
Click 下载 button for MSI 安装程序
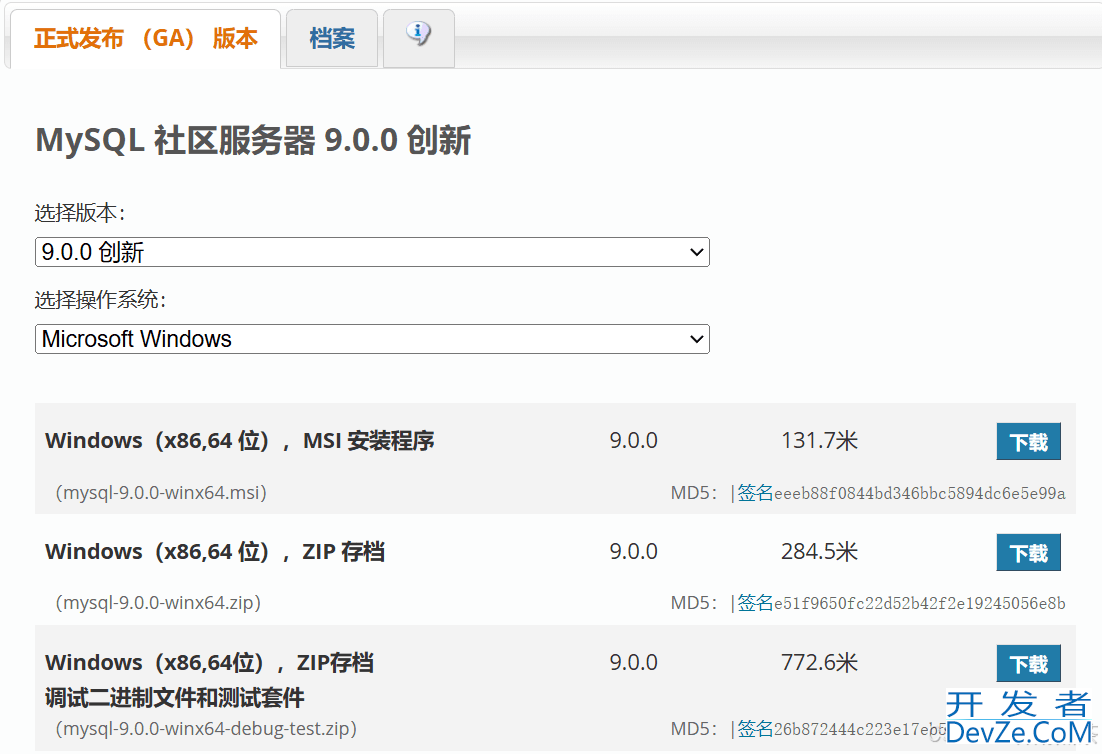coord(1028,442)
